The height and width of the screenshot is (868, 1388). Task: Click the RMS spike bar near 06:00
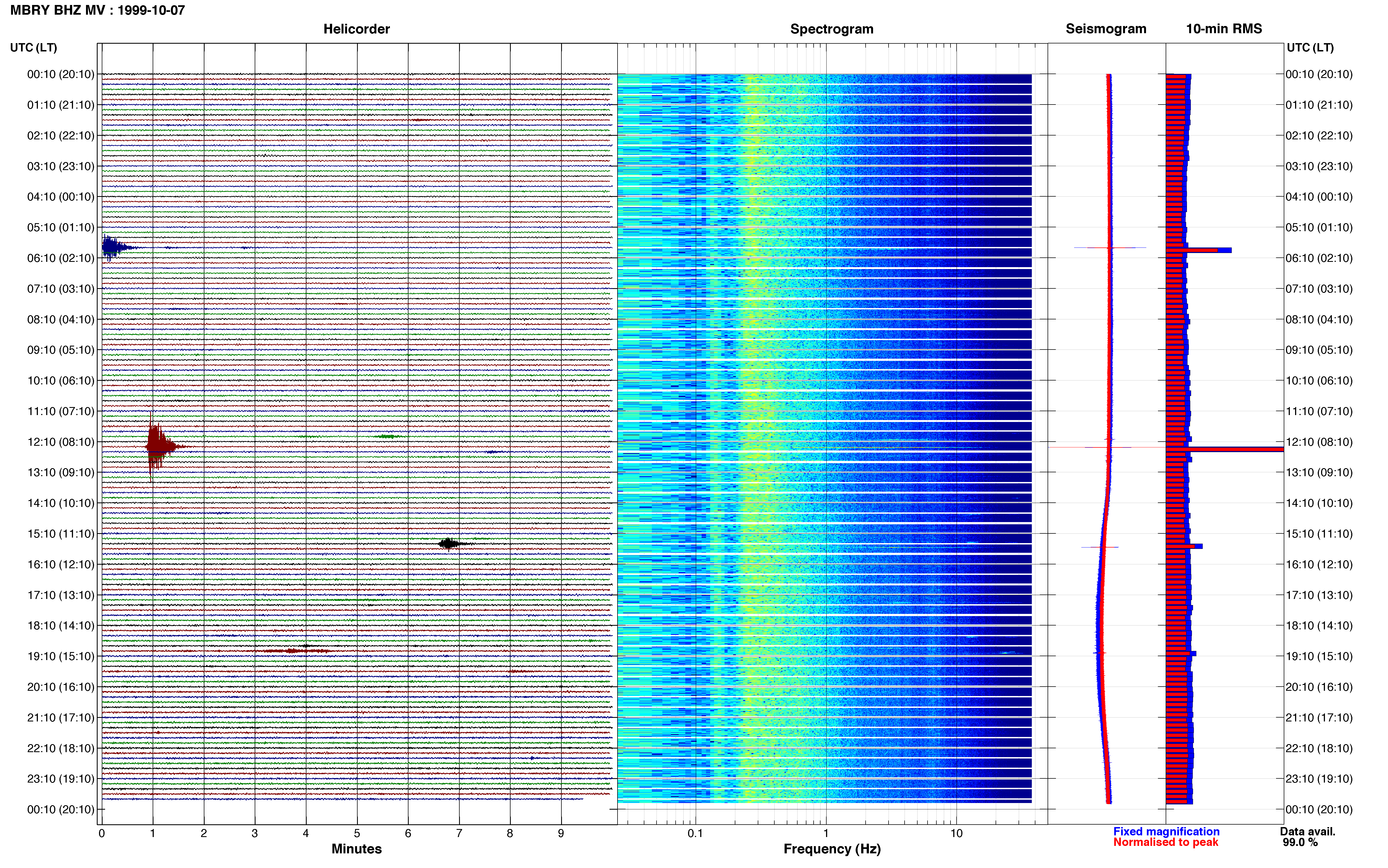pyautogui.click(x=1199, y=250)
